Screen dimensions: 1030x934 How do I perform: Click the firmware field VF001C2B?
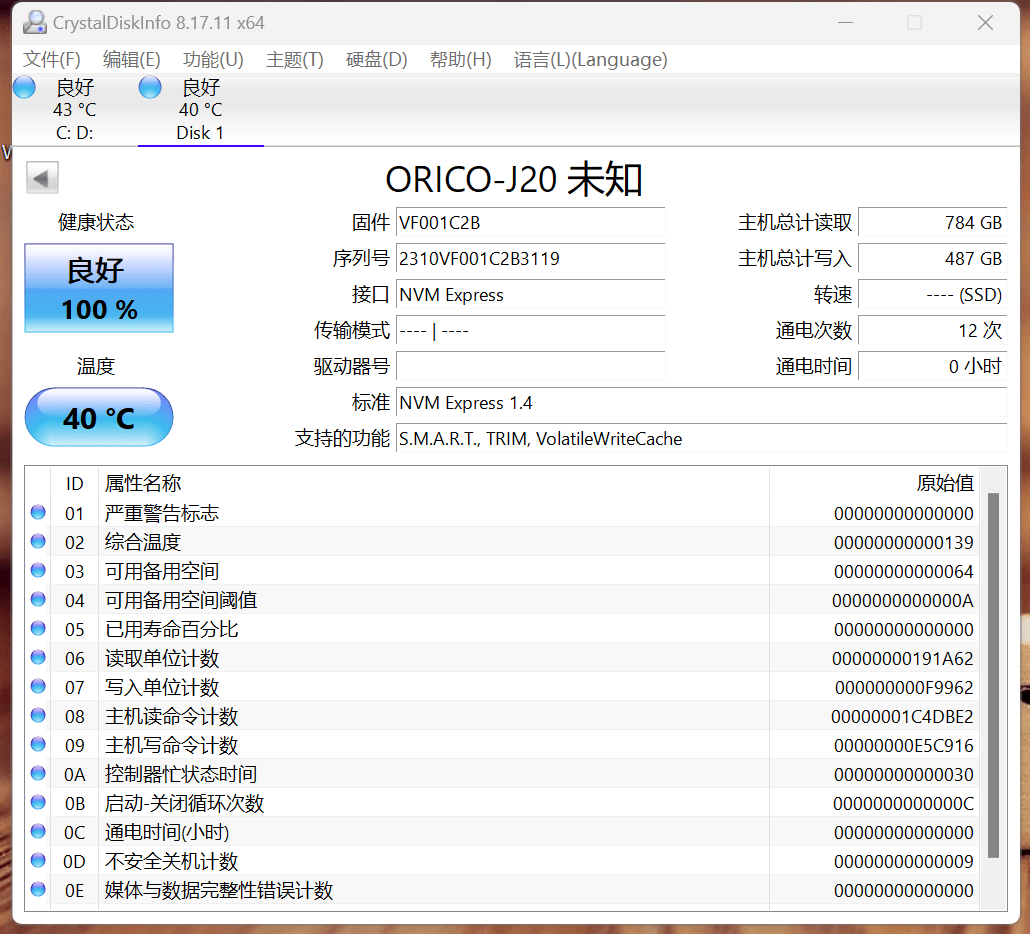[531, 223]
